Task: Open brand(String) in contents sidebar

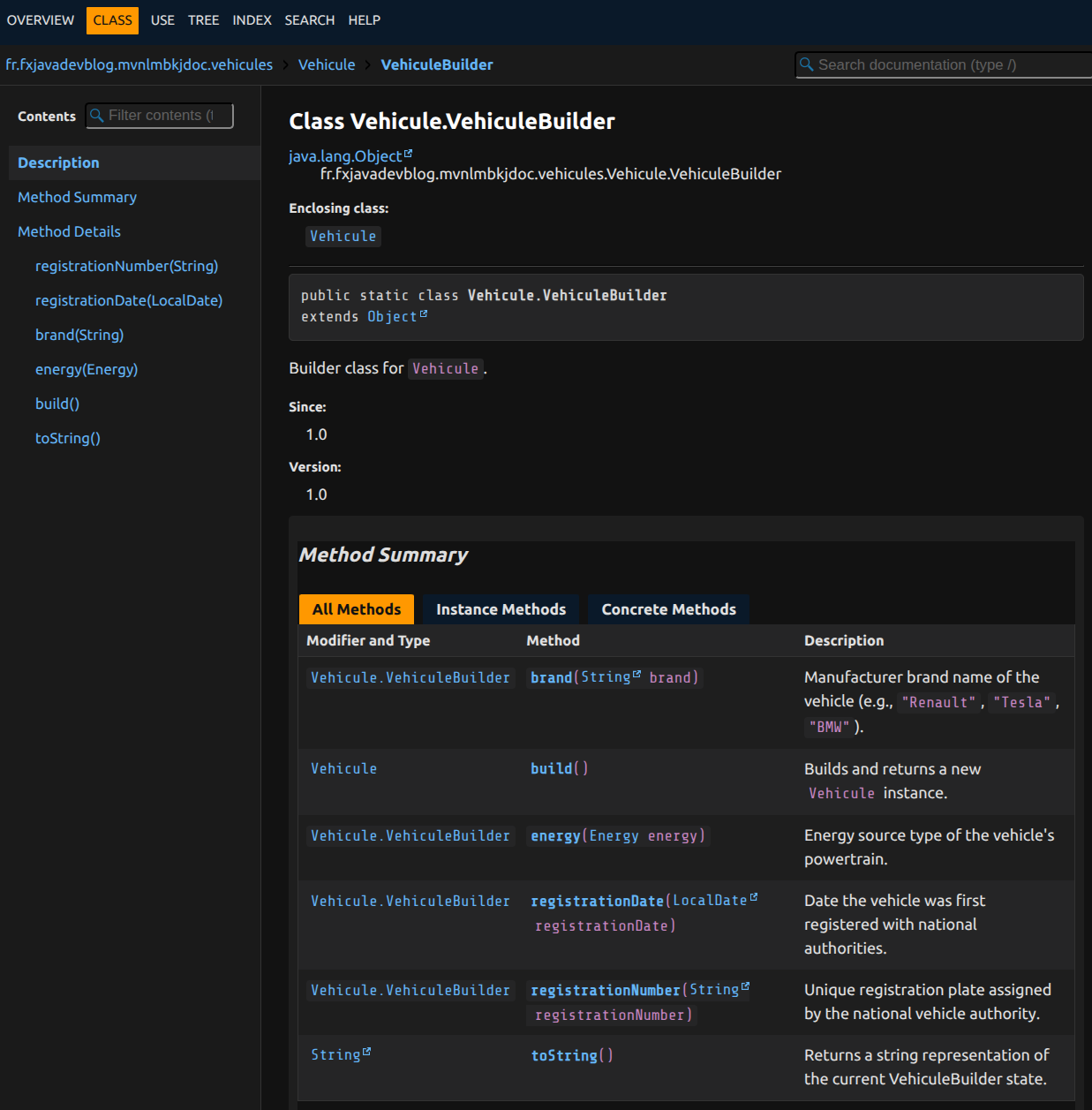Action: (79, 335)
